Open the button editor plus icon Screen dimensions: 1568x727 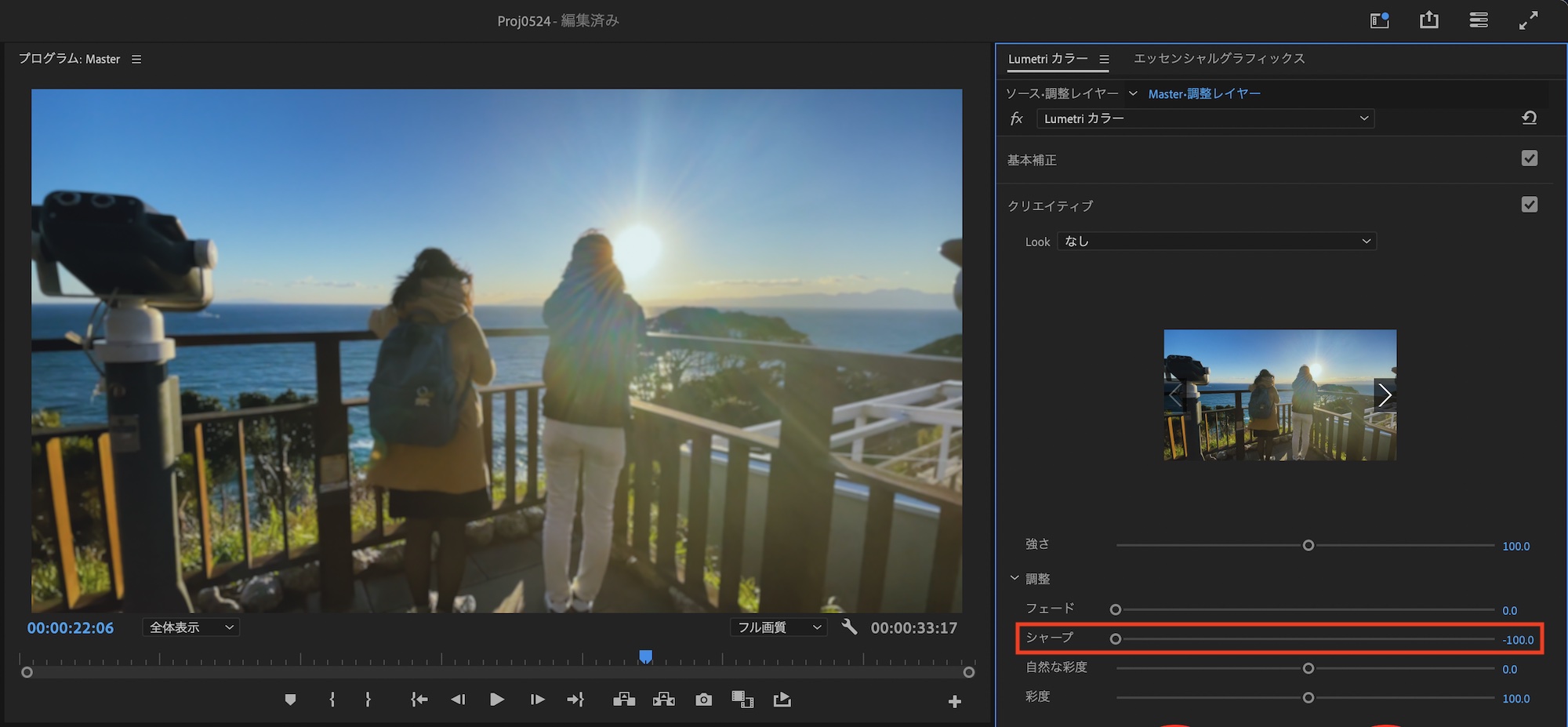tap(954, 702)
